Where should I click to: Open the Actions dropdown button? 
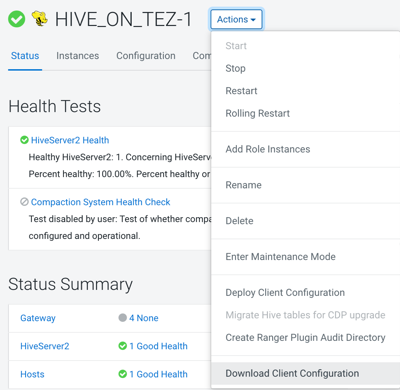[x=236, y=19]
